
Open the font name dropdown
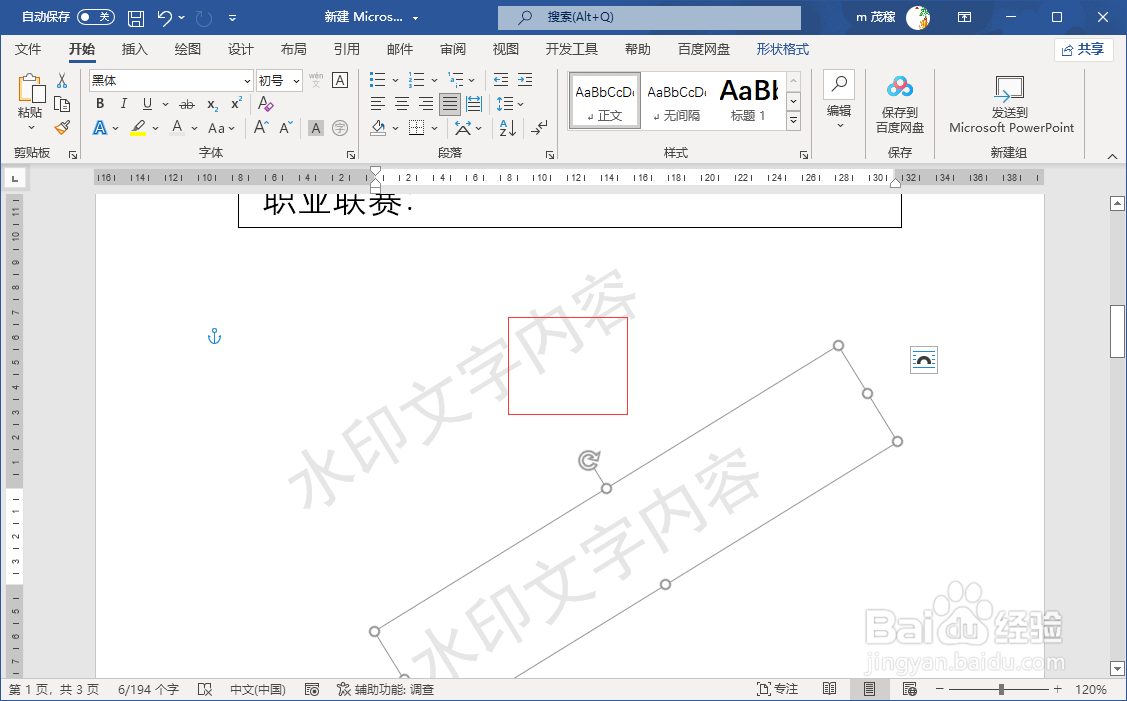(x=247, y=81)
